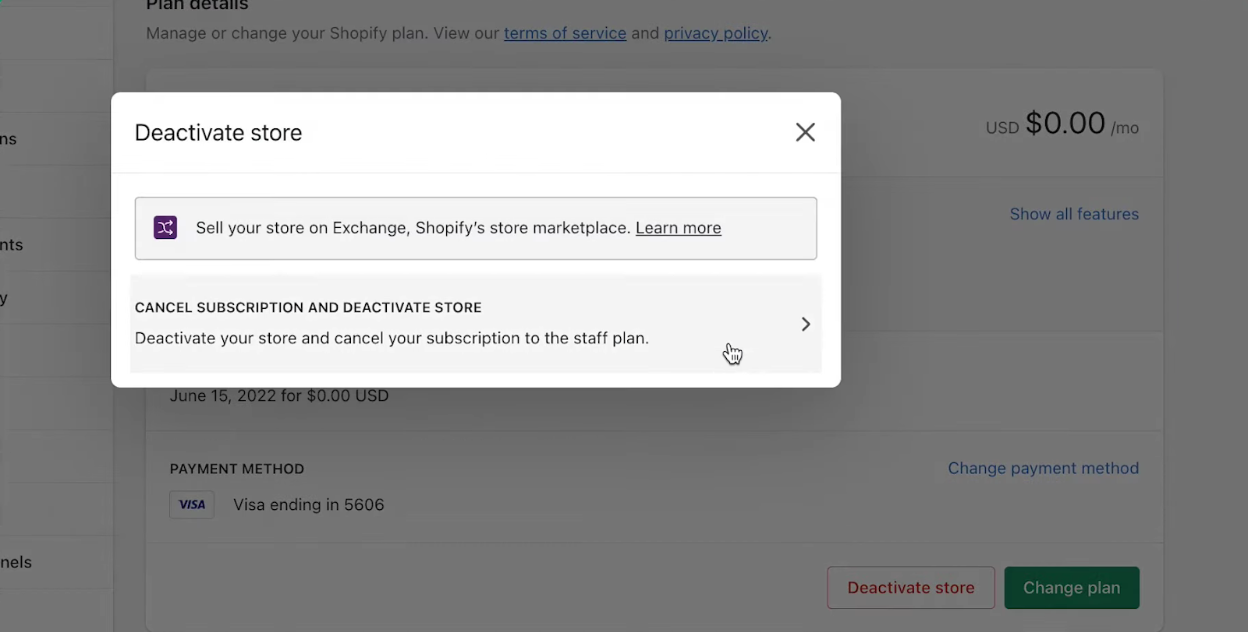Click the green Change plan button
This screenshot has width=1248, height=632.
(1071, 587)
